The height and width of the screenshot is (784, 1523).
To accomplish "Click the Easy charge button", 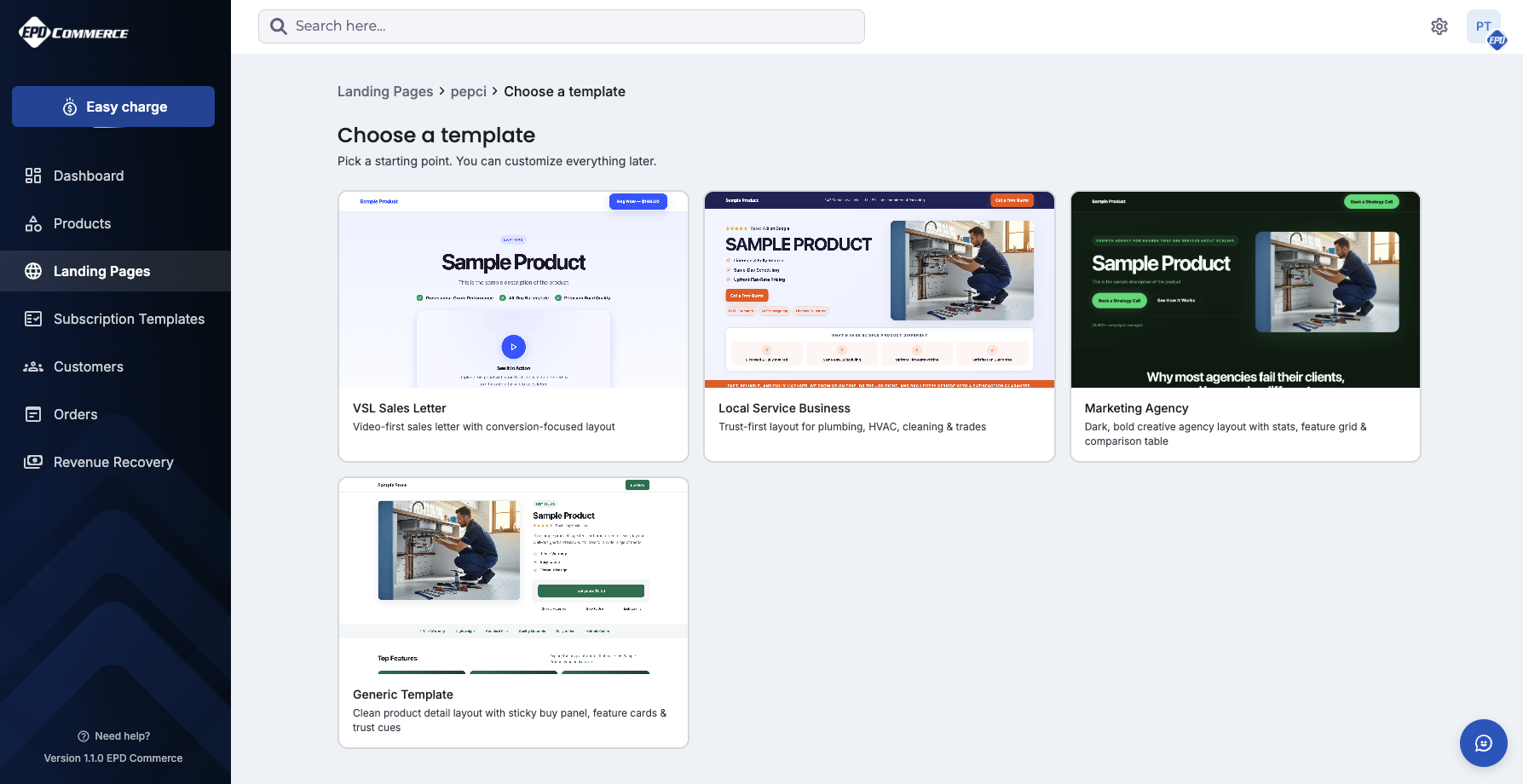I will tap(113, 107).
